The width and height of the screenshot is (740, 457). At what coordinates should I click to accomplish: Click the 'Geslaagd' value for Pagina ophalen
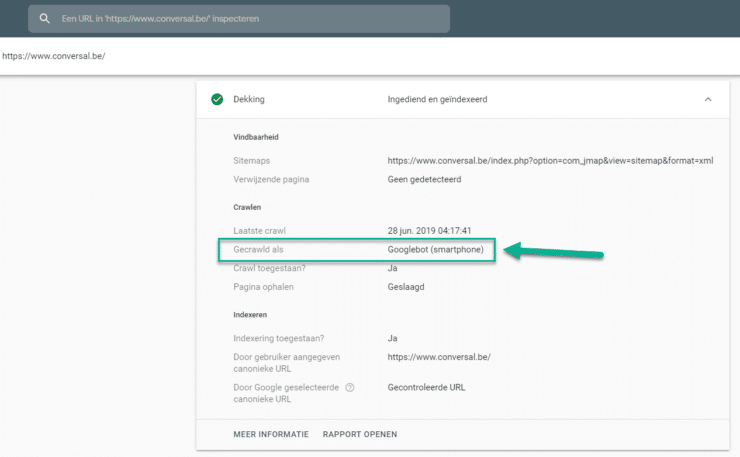point(405,287)
